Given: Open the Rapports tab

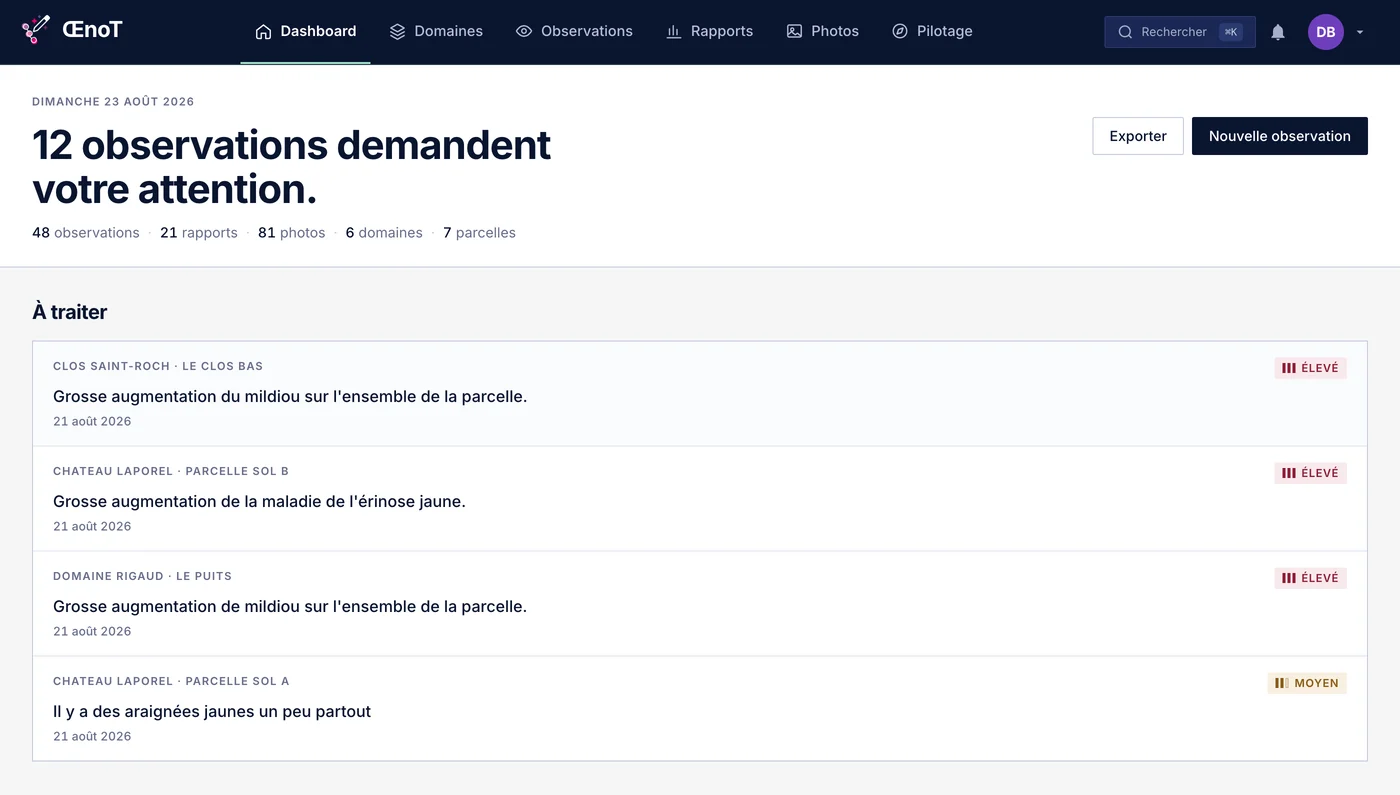Looking at the screenshot, I should [709, 31].
